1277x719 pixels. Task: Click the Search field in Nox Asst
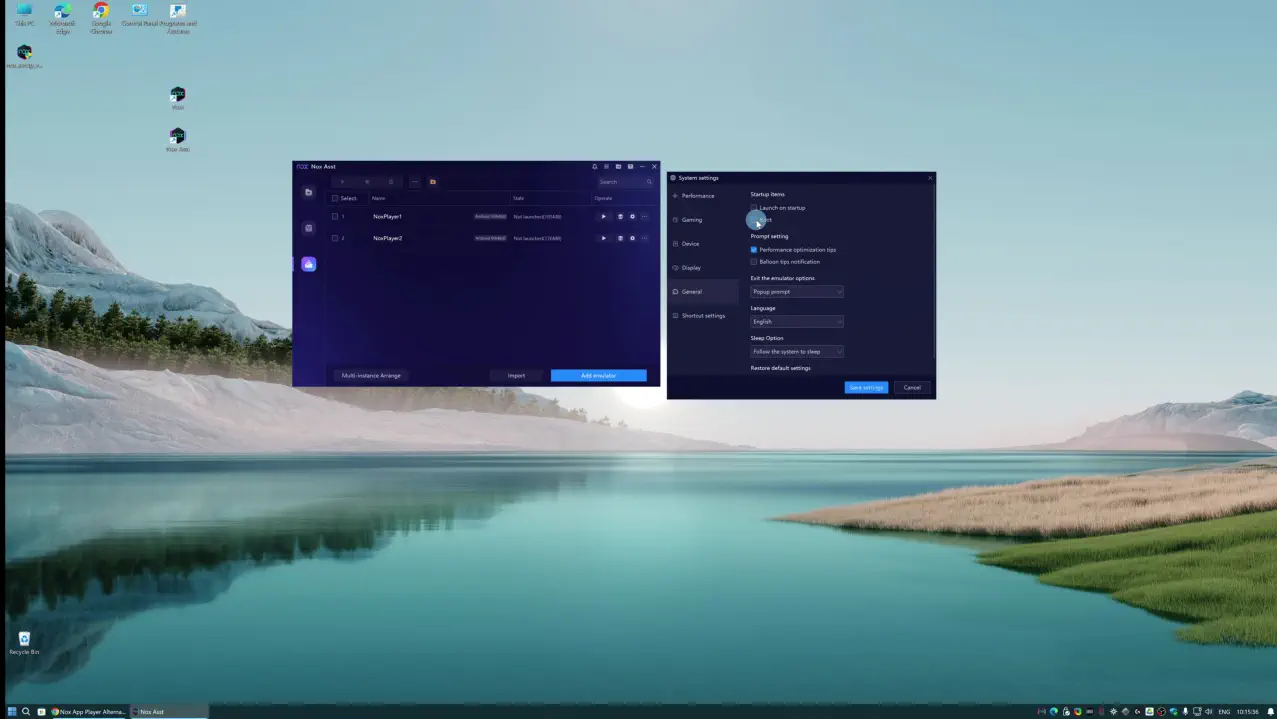pos(622,182)
